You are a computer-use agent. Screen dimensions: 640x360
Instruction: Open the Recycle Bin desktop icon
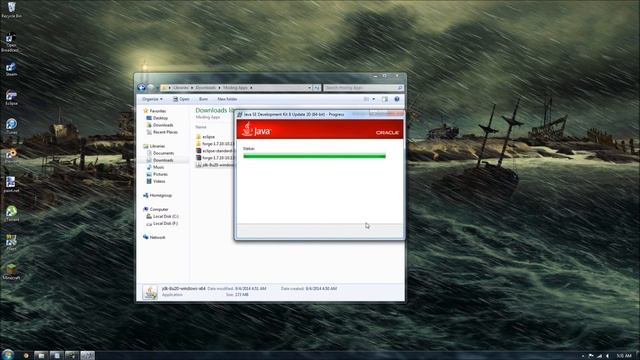tap(11, 9)
